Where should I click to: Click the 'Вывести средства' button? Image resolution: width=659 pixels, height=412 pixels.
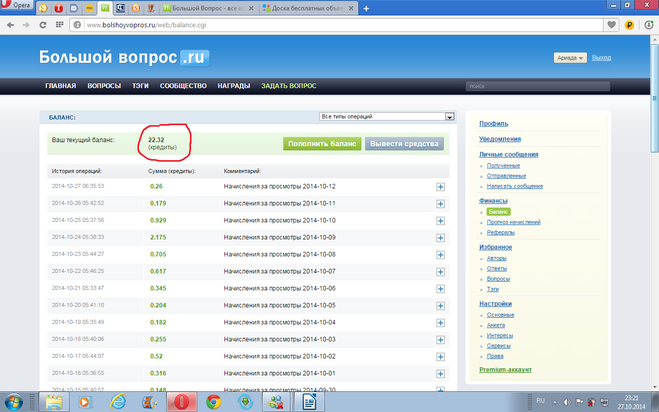(x=404, y=144)
